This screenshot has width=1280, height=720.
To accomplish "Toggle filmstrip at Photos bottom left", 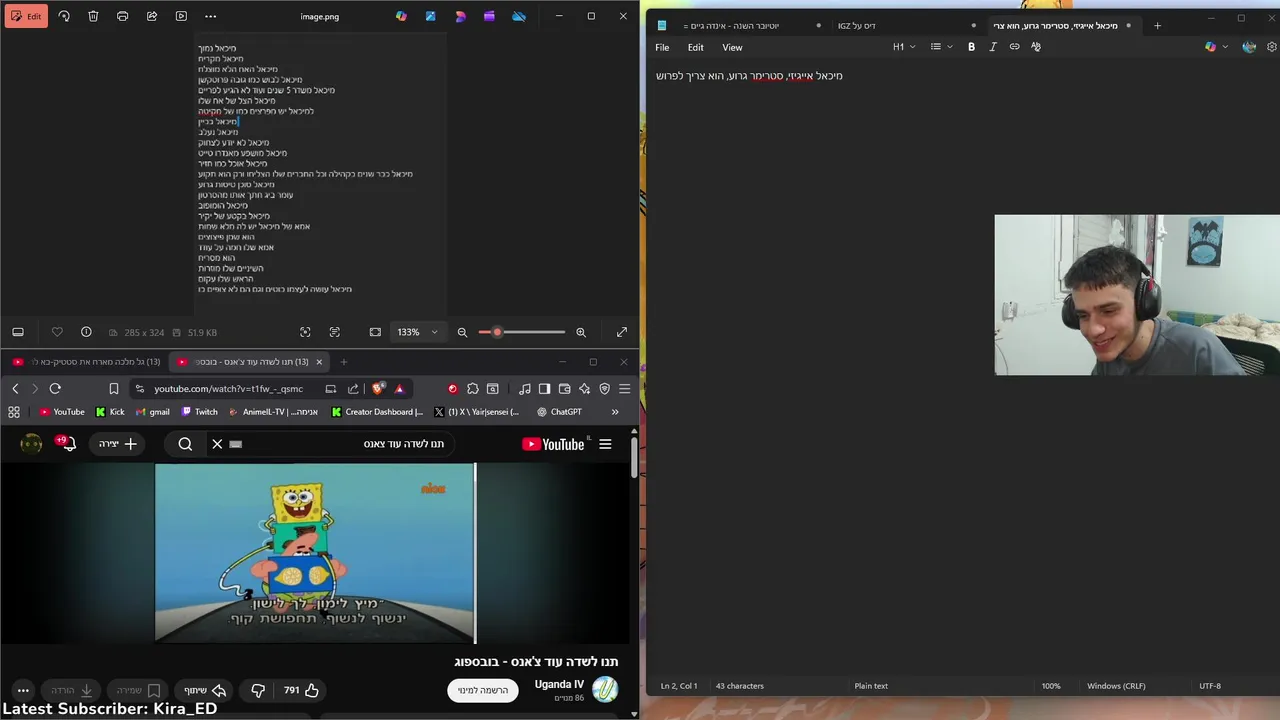I will click(x=18, y=332).
